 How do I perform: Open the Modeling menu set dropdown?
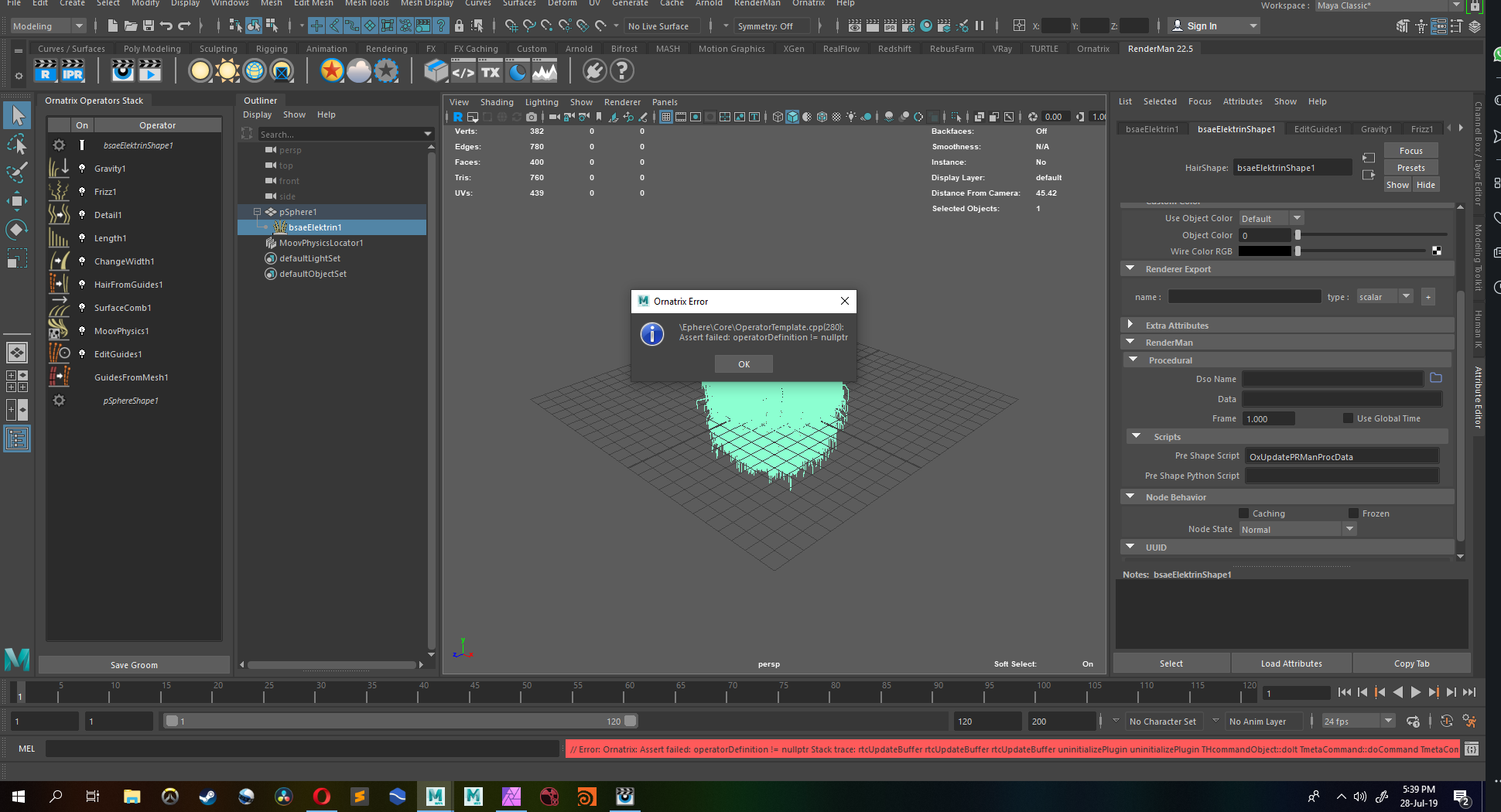pos(47,26)
